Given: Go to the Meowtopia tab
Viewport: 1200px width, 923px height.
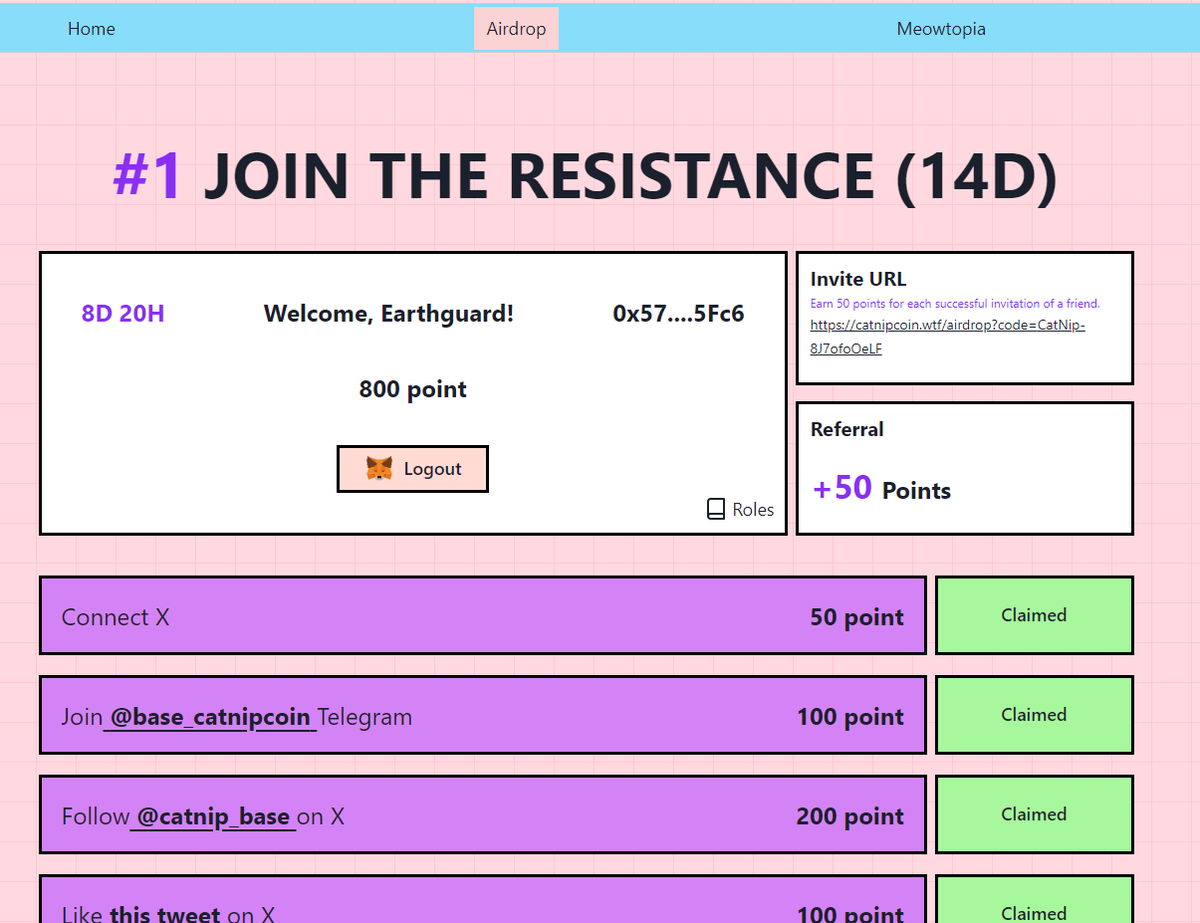Looking at the screenshot, I should click(941, 28).
